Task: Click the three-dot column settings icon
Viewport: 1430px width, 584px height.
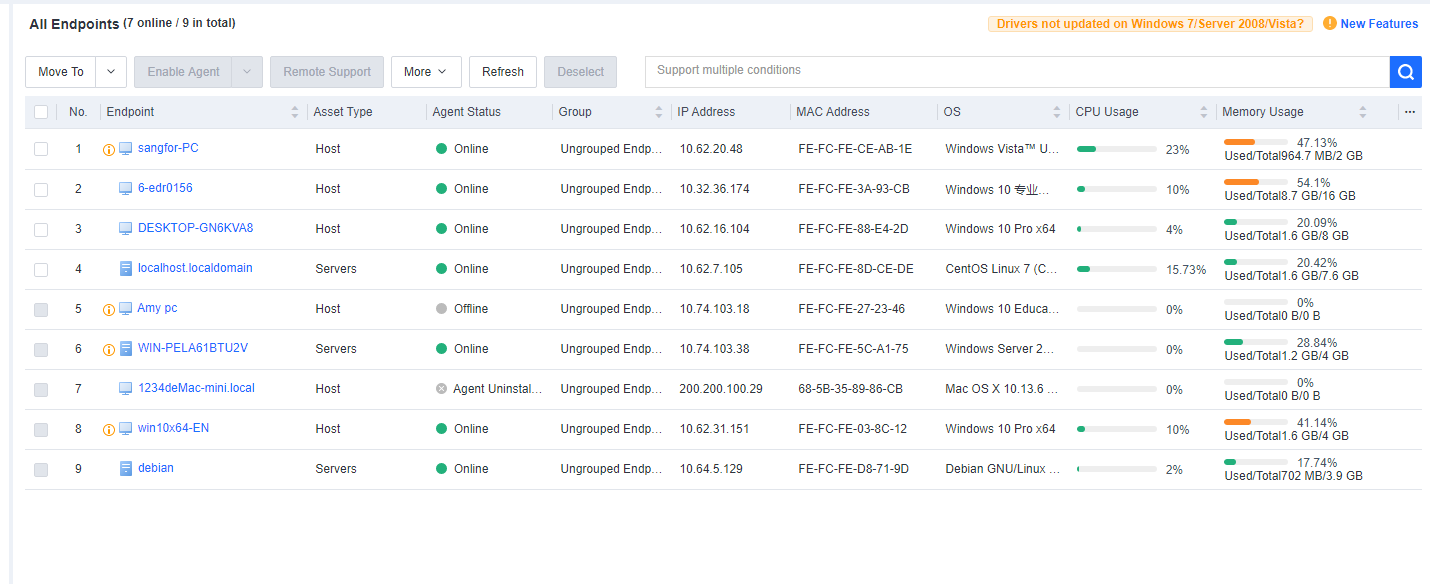Action: pyautogui.click(x=1410, y=112)
